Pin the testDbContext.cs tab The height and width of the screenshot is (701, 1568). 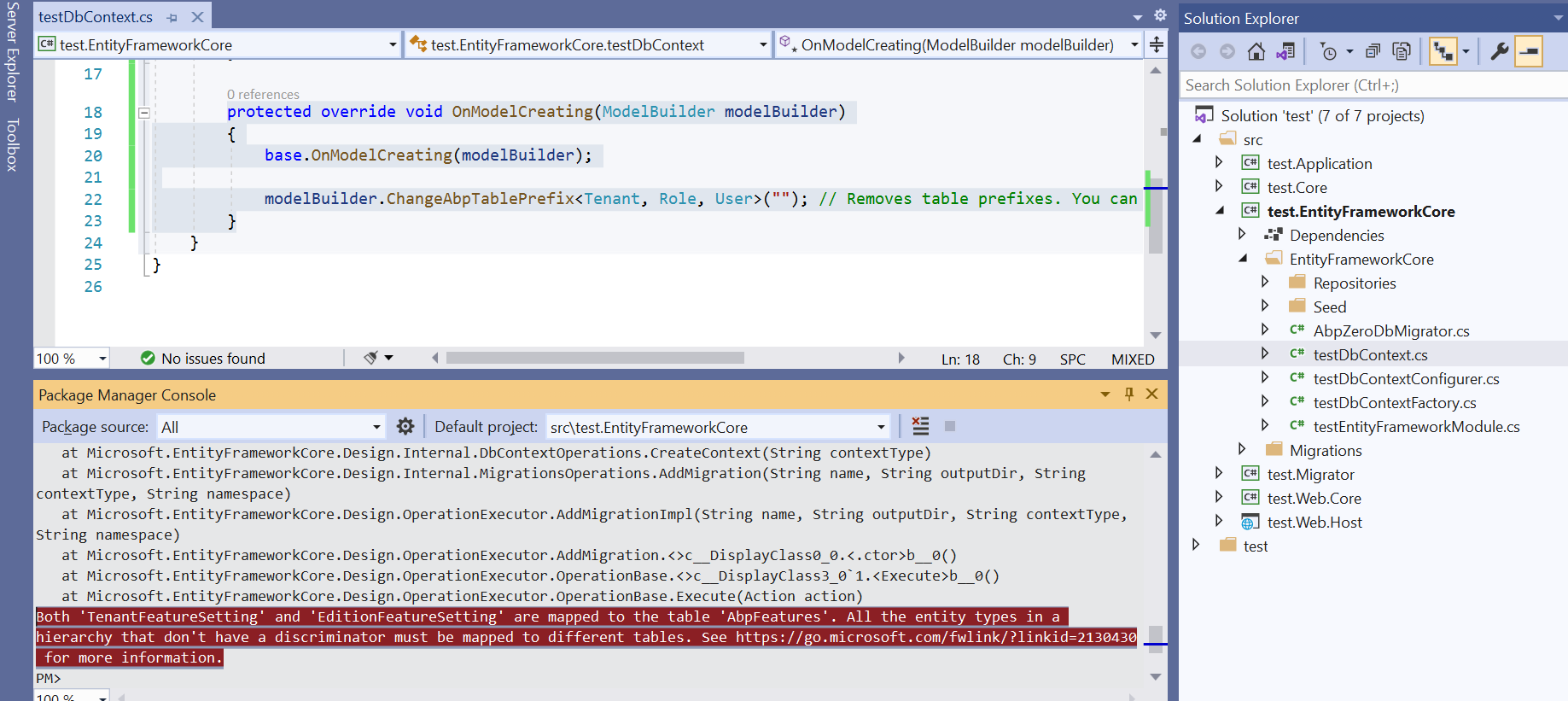pyautogui.click(x=172, y=17)
